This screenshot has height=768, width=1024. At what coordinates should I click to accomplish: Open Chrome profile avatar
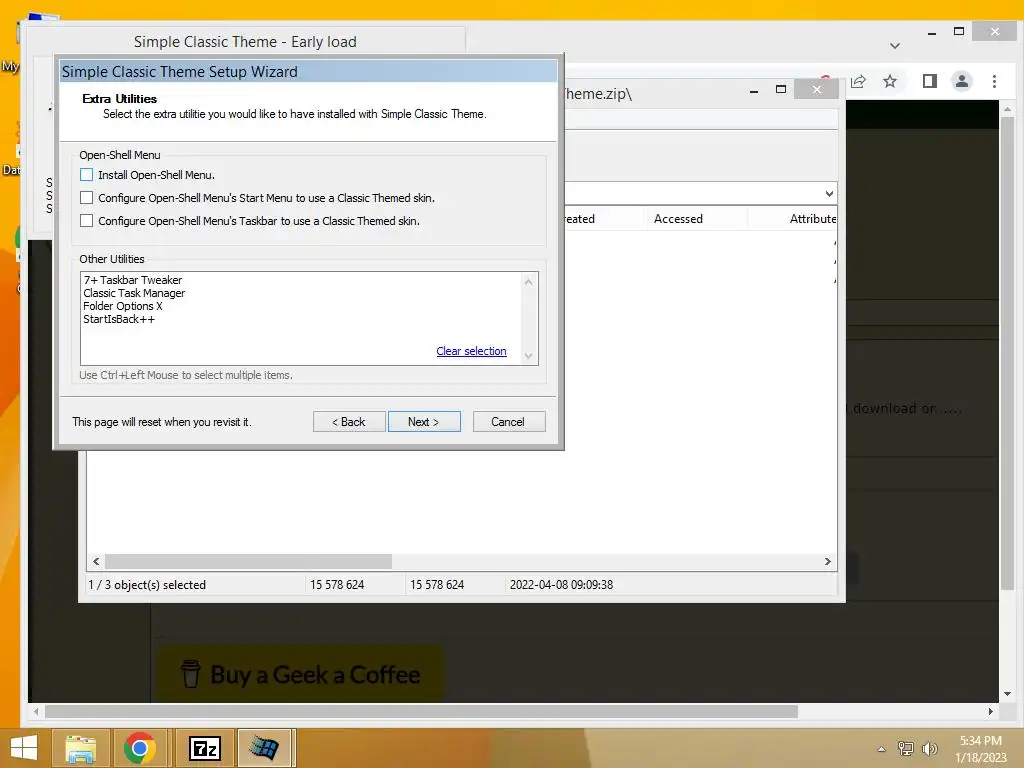coord(961,81)
